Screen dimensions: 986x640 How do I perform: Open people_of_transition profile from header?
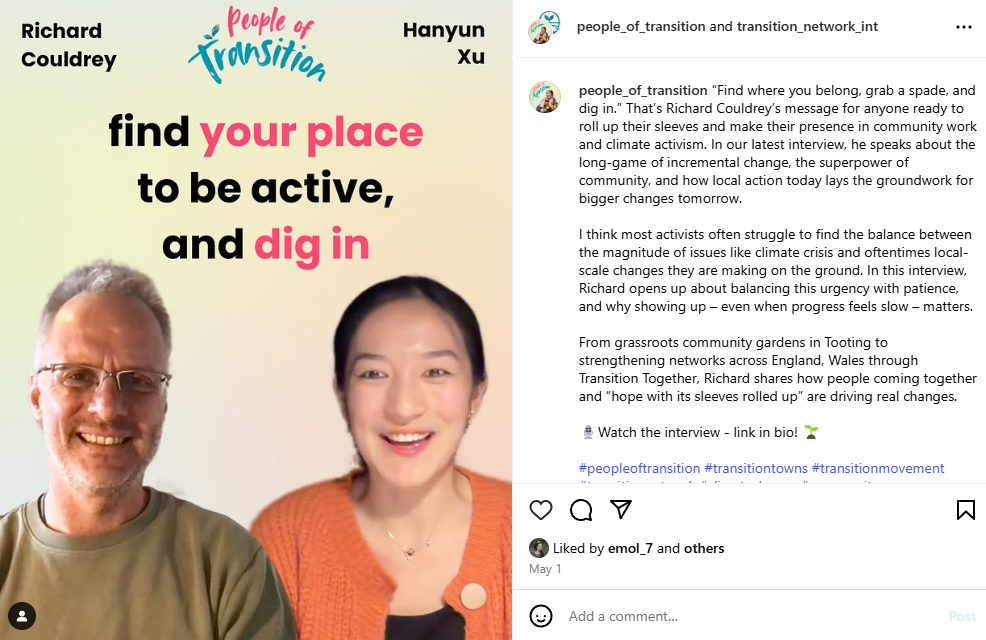point(641,26)
